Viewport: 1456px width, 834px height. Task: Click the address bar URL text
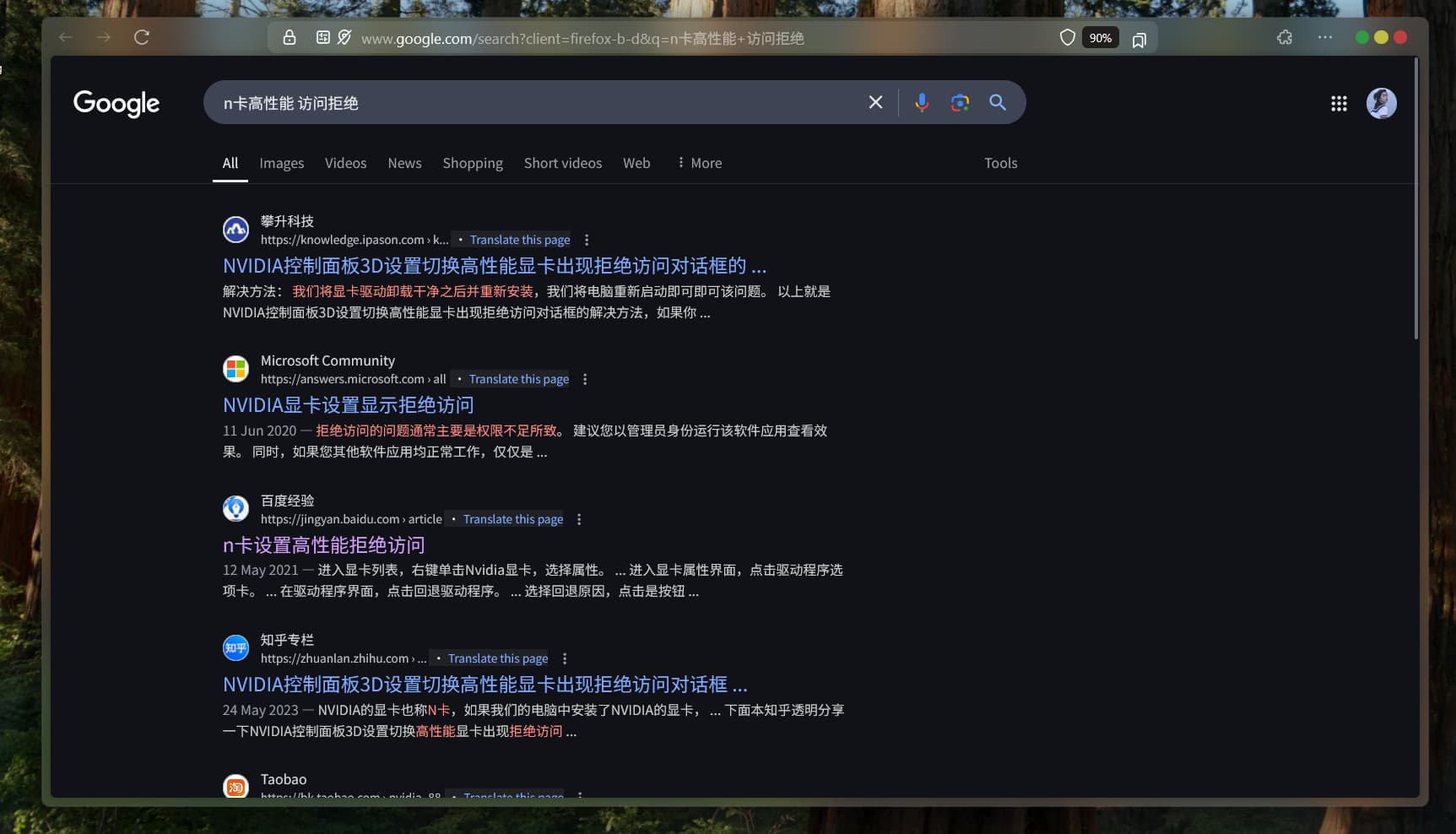(582, 38)
